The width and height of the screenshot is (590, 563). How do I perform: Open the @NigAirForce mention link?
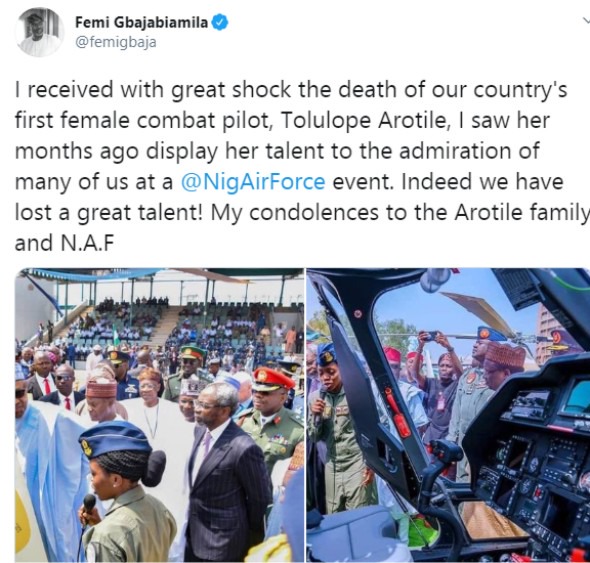(x=253, y=182)
